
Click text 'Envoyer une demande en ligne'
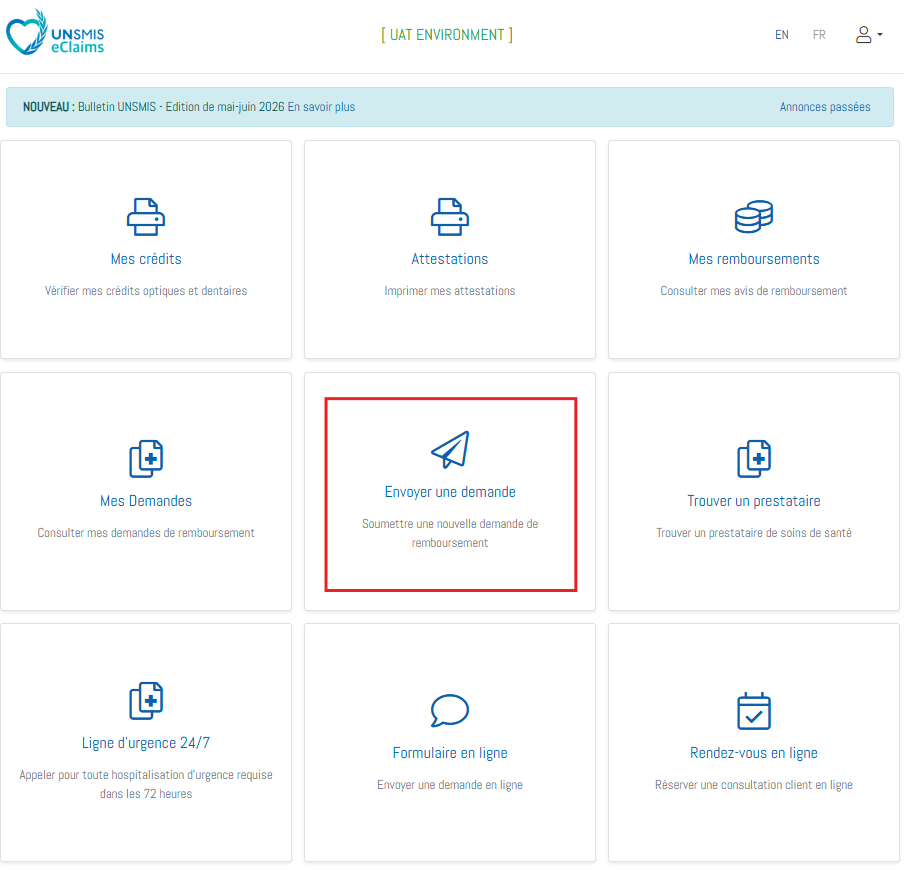click(x=450, y=785)
